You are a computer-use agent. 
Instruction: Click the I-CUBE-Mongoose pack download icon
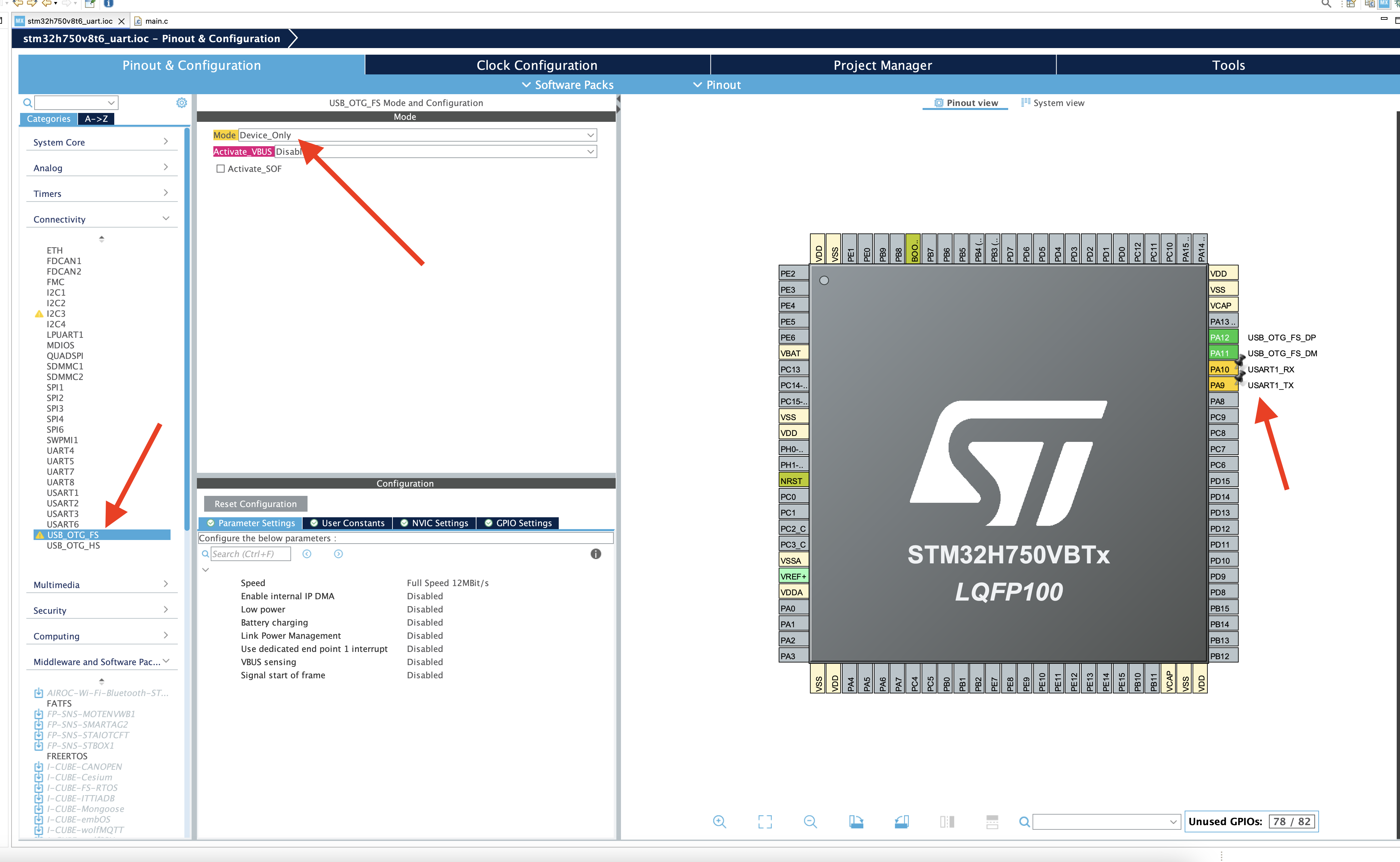[x=39, y=809]
